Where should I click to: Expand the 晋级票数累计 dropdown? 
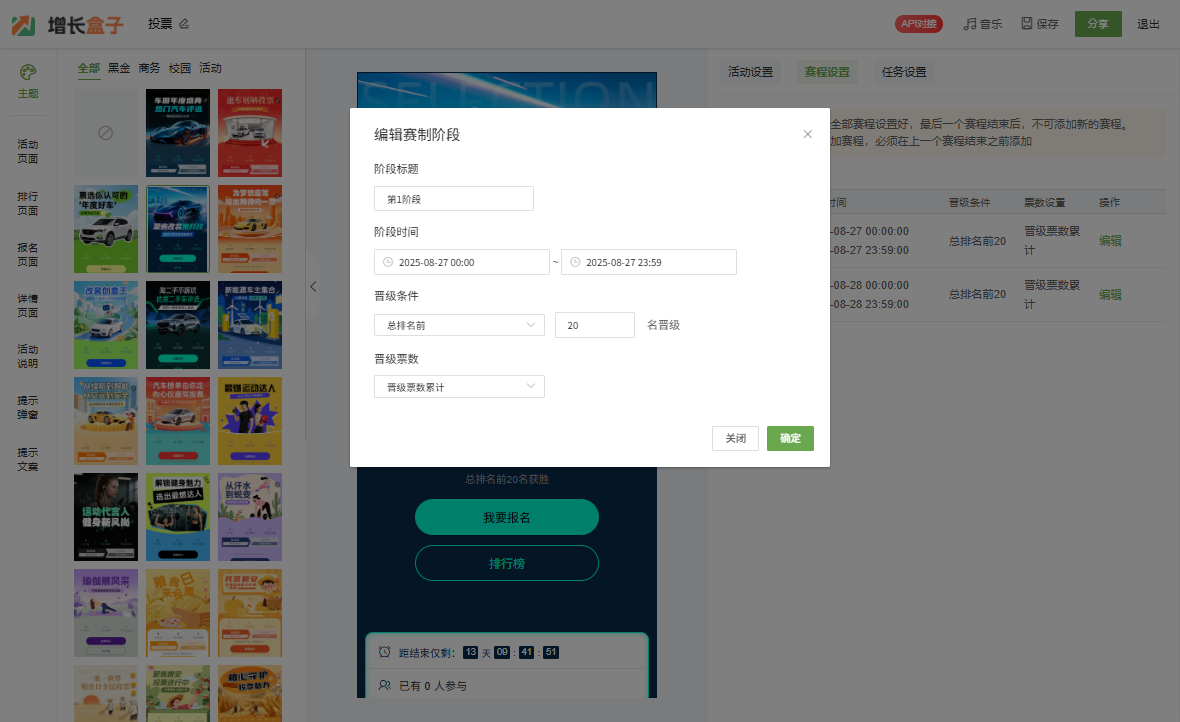pyautogui.click(x=459, y=387)
